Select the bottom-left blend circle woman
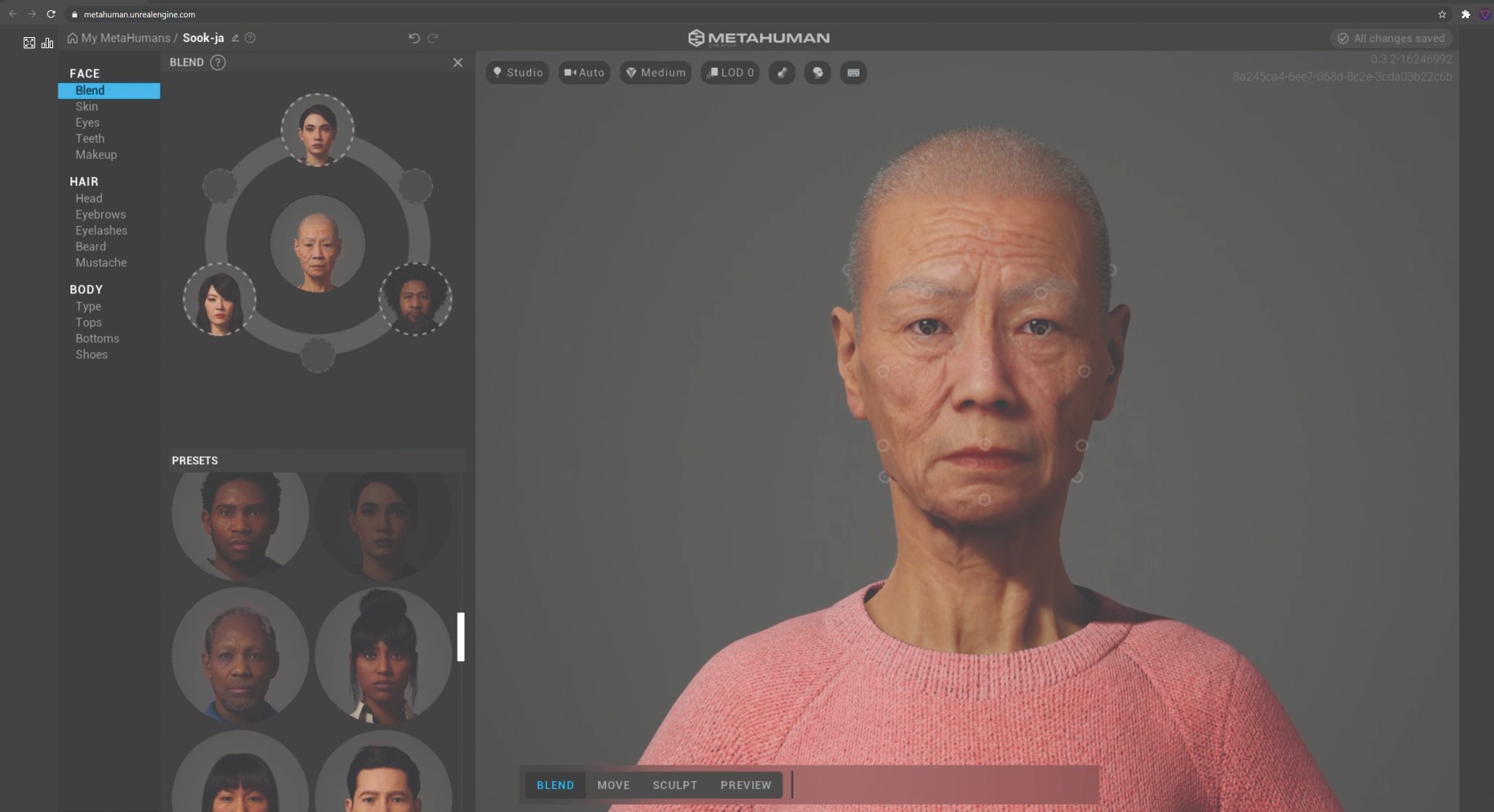 click(220, 299)
